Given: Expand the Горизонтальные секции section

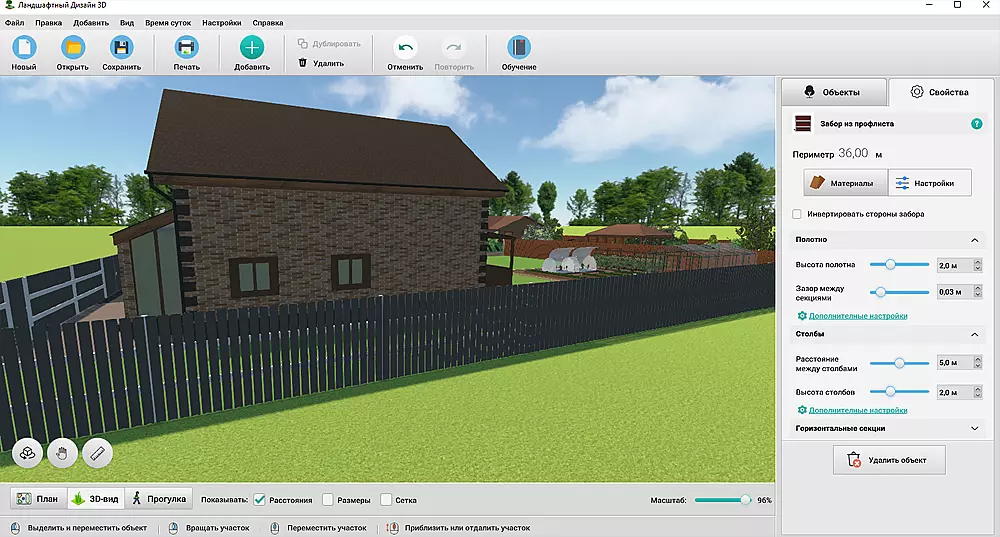Looking at the screenshot, I should point(974,428).
